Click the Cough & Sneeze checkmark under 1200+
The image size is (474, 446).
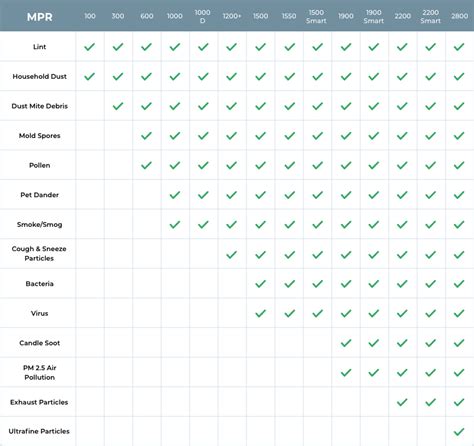[231, 255]
